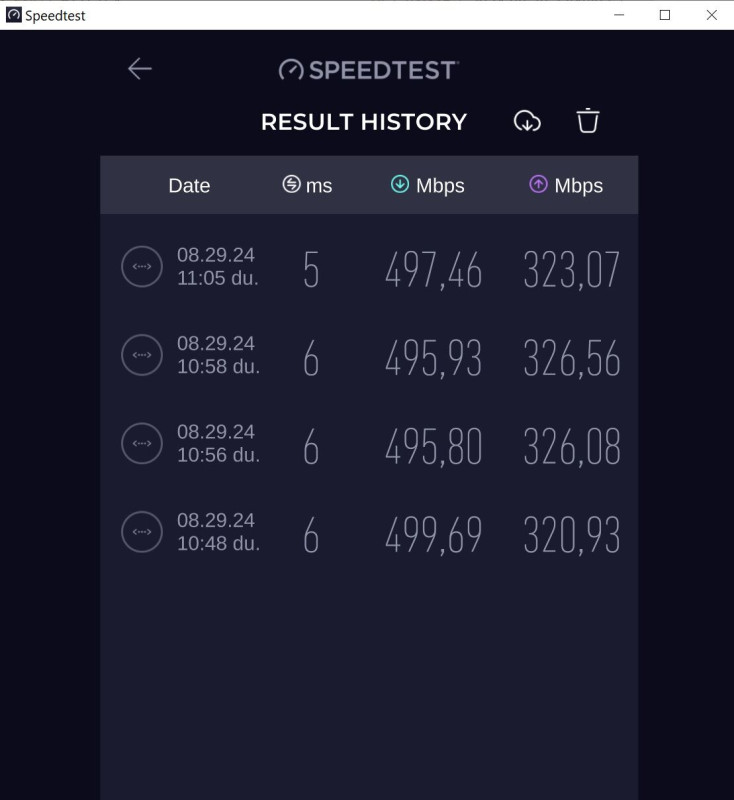Go back using the left arrow

click(140, 68)
